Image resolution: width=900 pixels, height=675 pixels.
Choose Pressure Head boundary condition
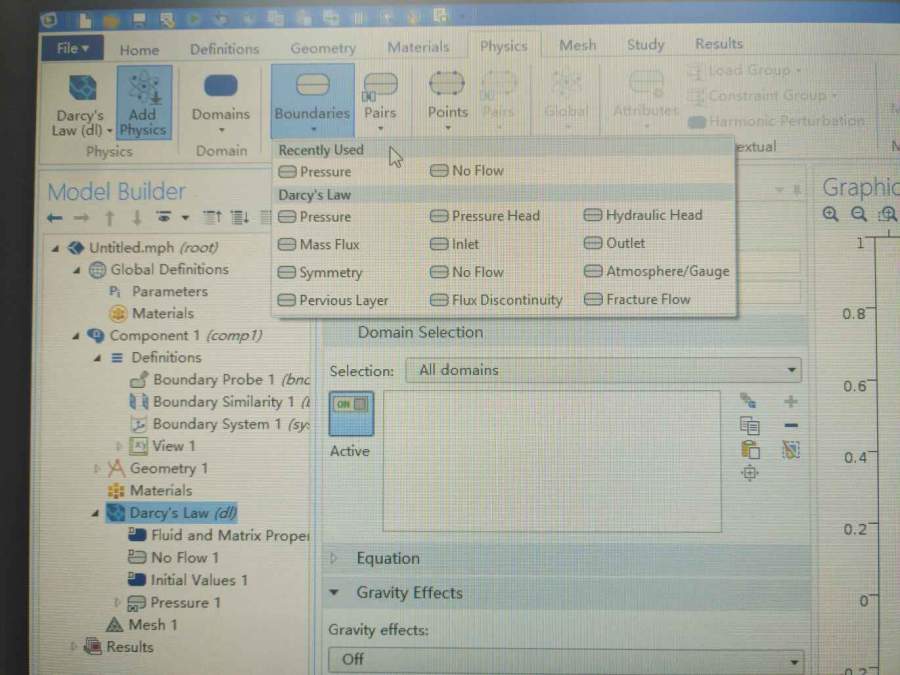coord(485,216)
